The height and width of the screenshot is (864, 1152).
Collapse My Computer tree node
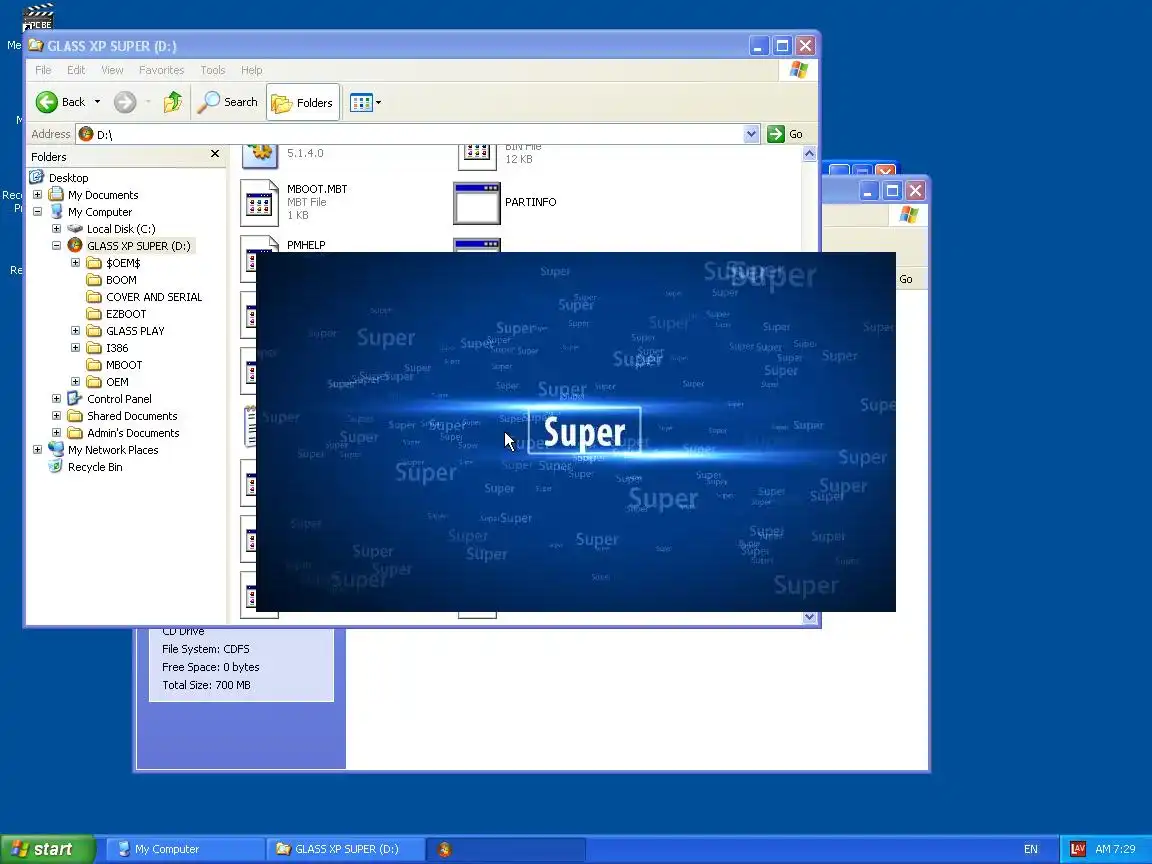tap(37, 212)
